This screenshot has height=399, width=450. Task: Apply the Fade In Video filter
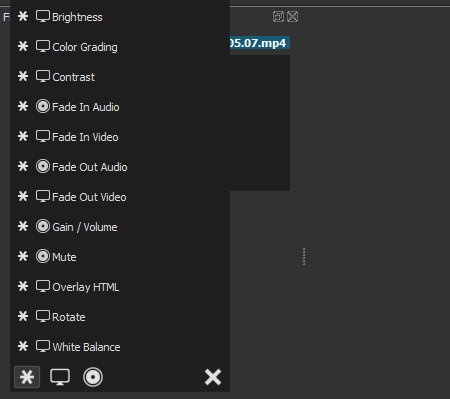120,137
